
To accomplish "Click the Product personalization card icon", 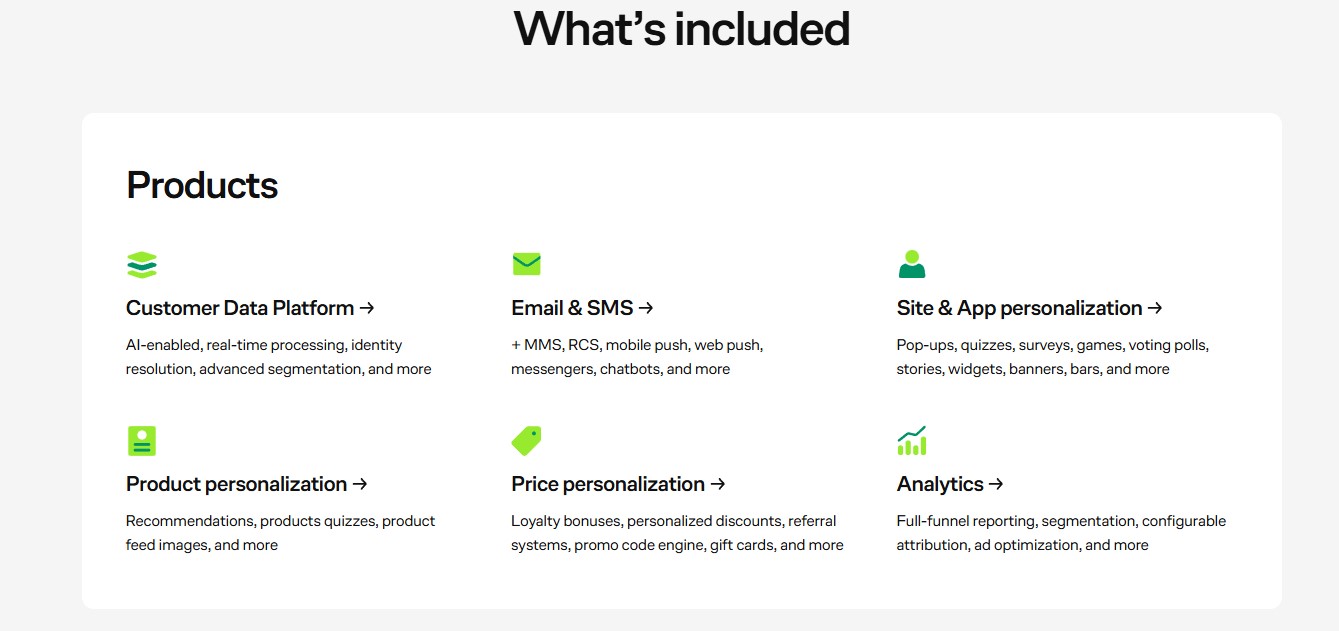I will coord(142,441).
